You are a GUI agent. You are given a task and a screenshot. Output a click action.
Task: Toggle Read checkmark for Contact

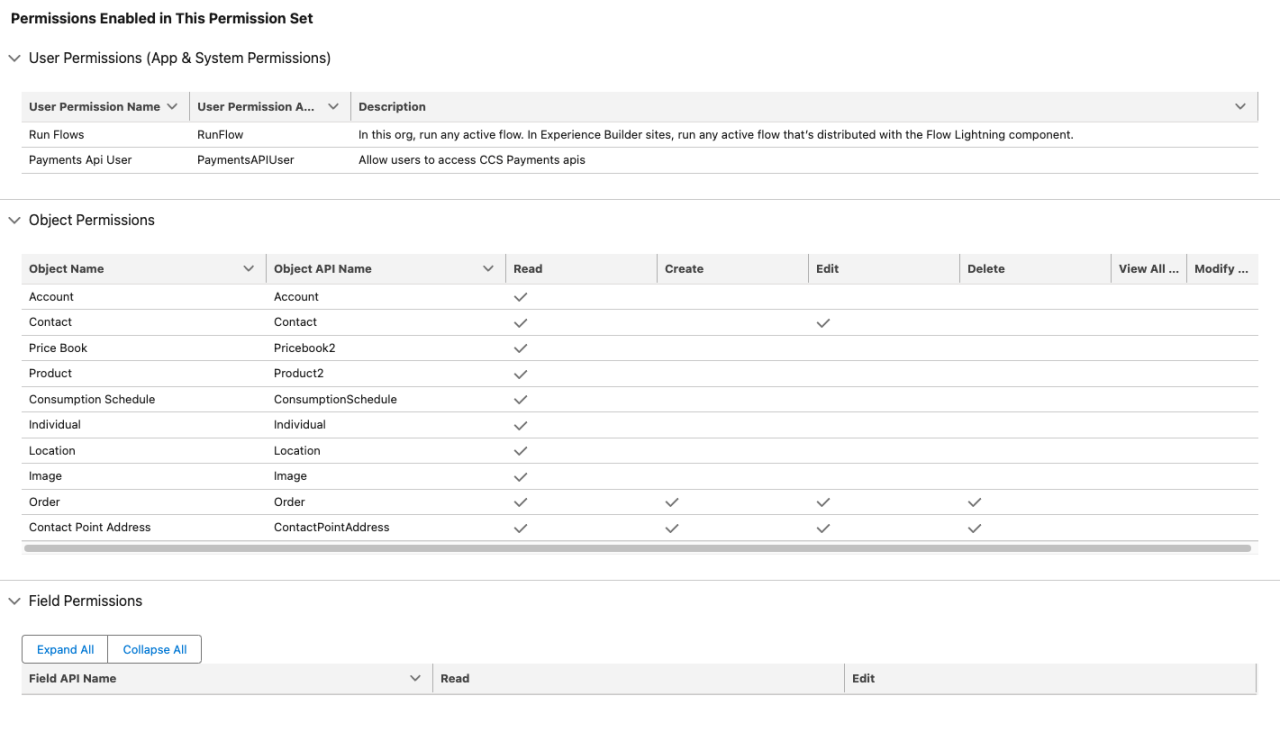pyautogui.click(x=520, y=323)
